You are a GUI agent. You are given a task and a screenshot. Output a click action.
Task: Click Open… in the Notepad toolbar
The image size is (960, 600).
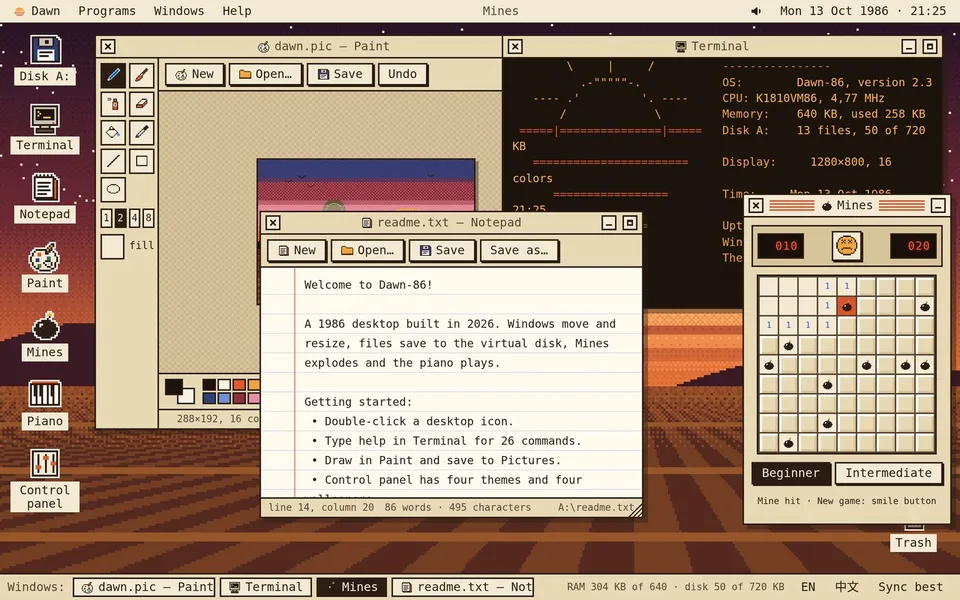pyautogui.click(x=368, y=250)
